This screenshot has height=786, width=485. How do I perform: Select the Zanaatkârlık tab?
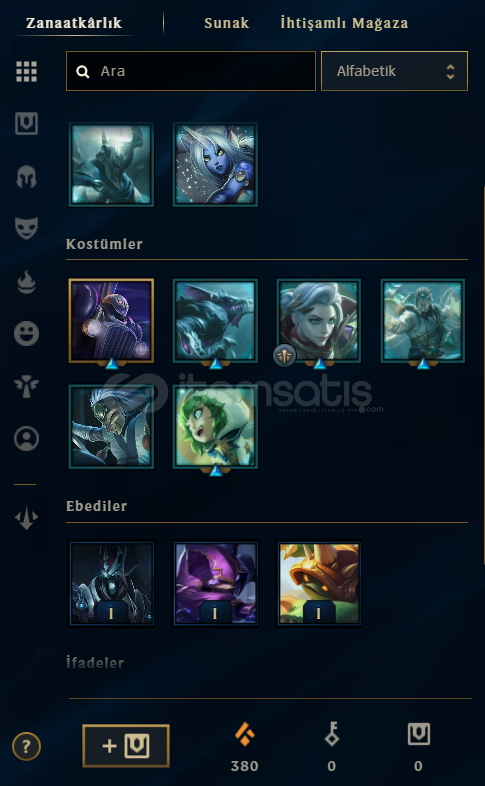pos(74,23)
